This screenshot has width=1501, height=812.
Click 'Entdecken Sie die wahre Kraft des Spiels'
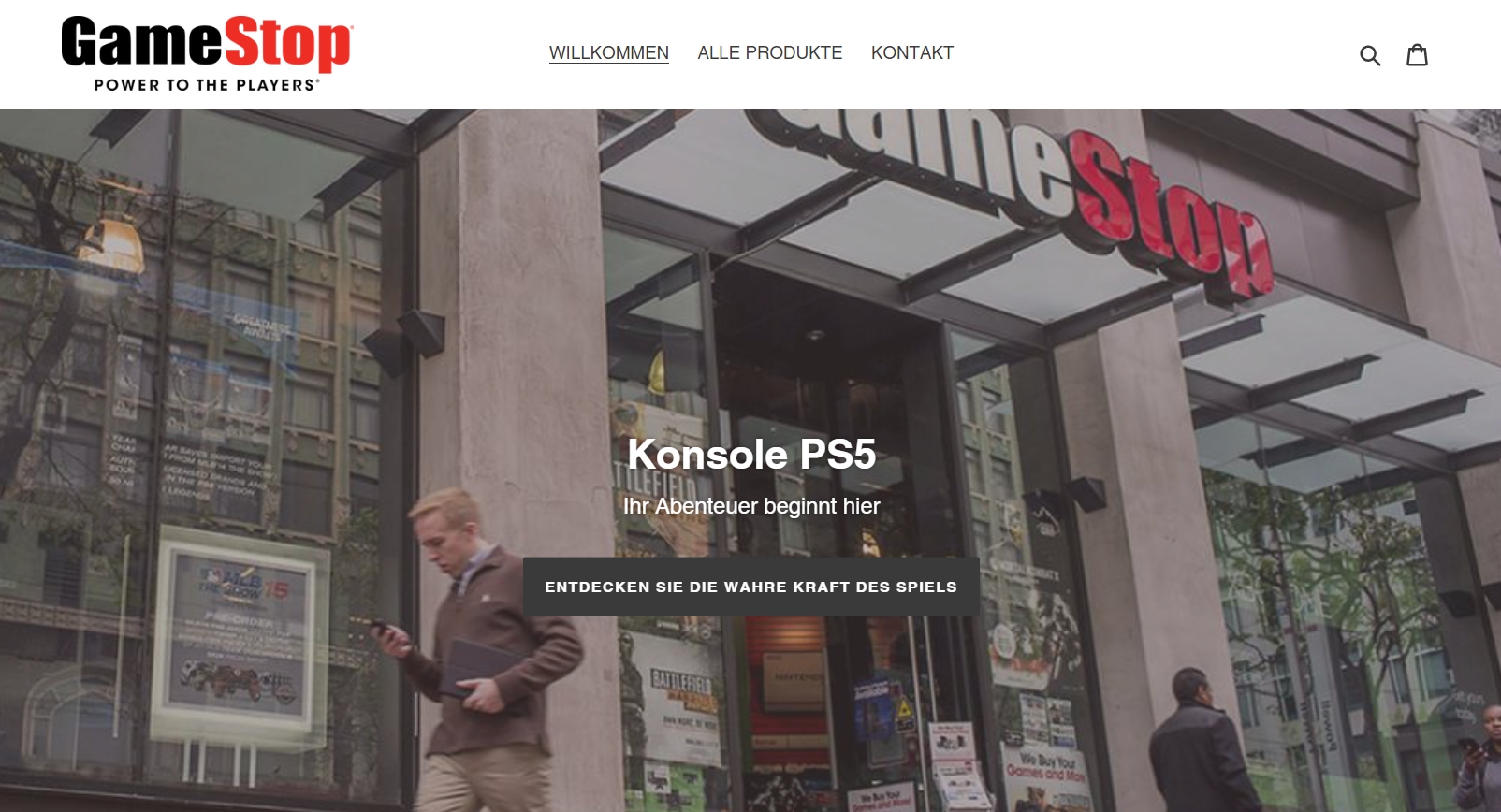point(751,587)
